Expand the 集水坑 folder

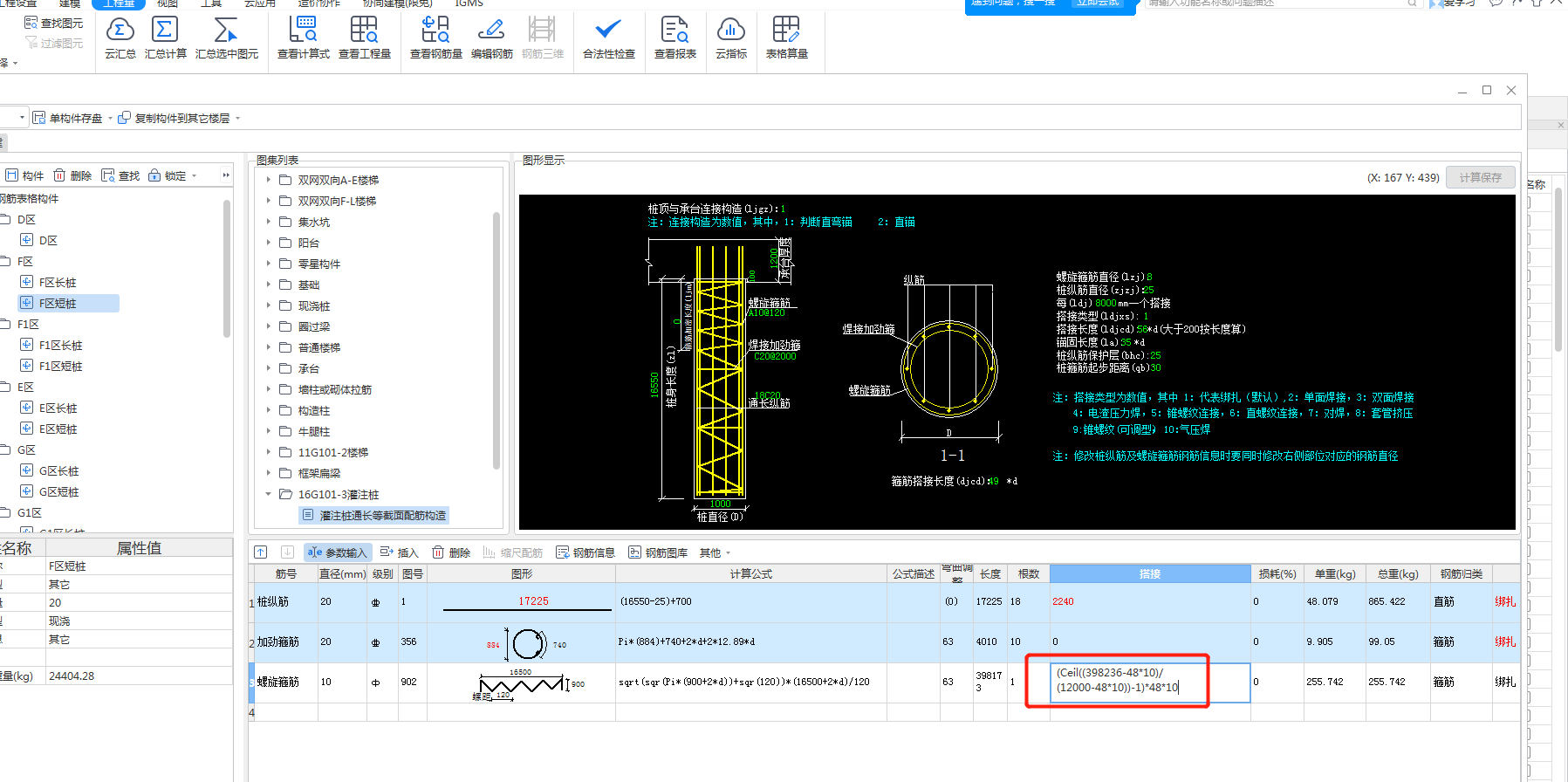[269, 222]
